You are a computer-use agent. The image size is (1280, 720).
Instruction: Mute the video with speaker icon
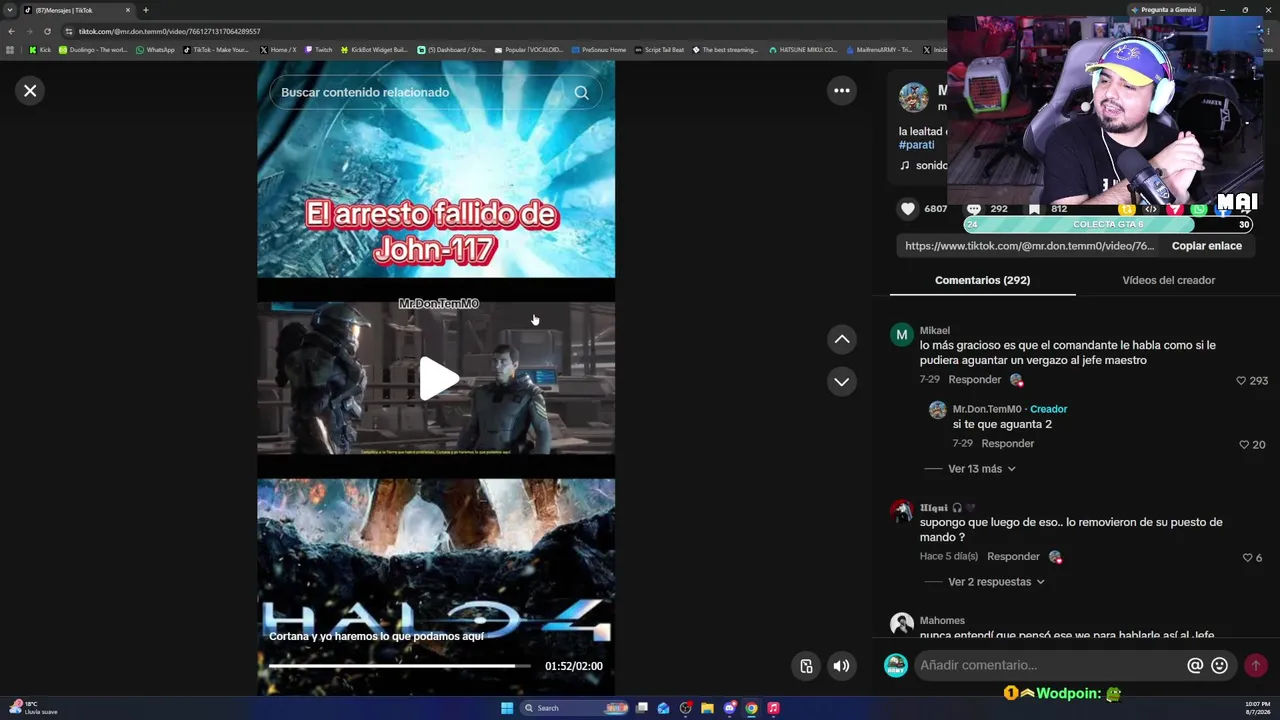tap(842, 666)
